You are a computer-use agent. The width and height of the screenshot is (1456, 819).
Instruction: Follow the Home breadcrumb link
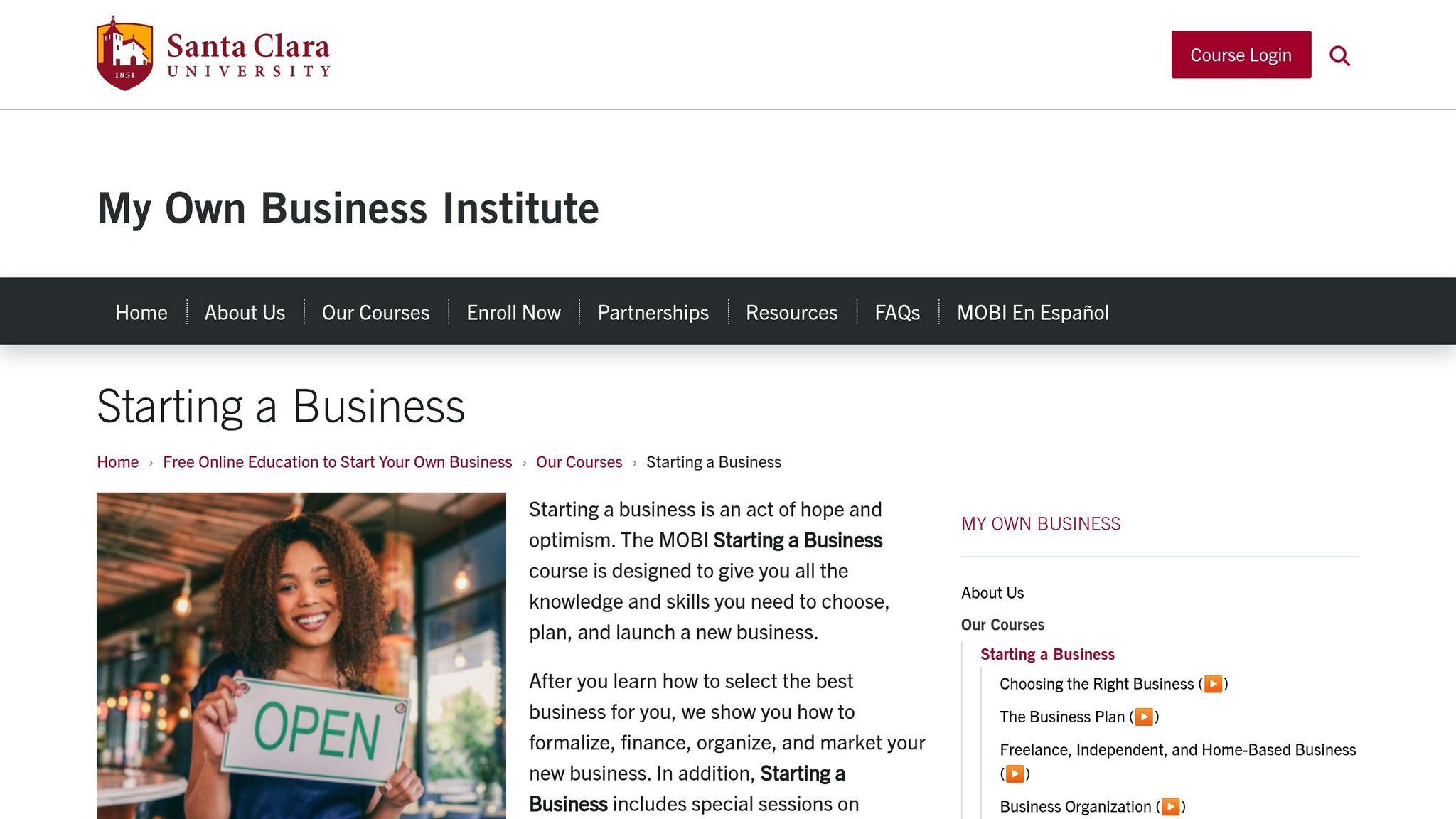coord(117,462)
